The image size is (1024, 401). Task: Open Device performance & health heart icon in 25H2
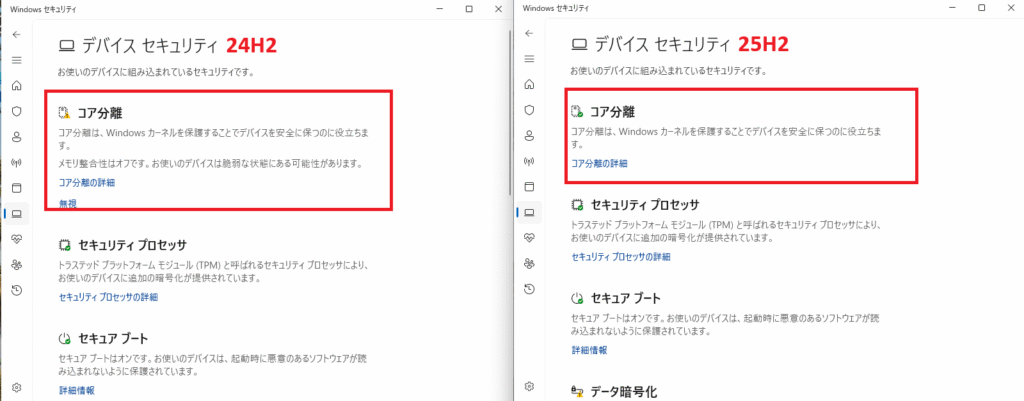click(x=528, y=239)
